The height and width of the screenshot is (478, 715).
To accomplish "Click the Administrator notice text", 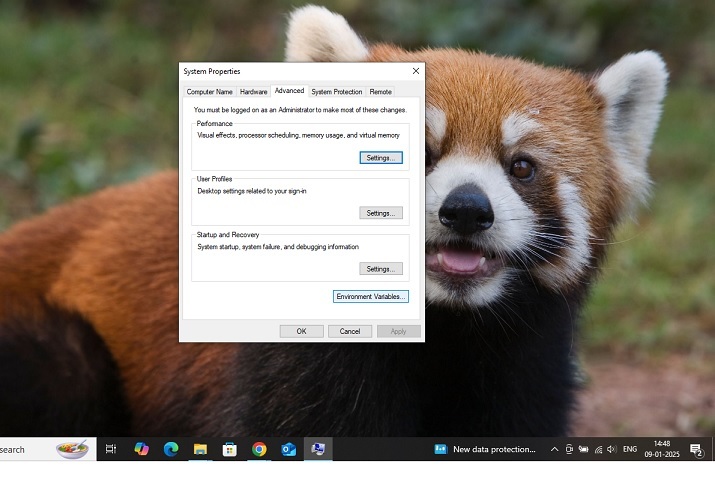I will tap(300, 110).
